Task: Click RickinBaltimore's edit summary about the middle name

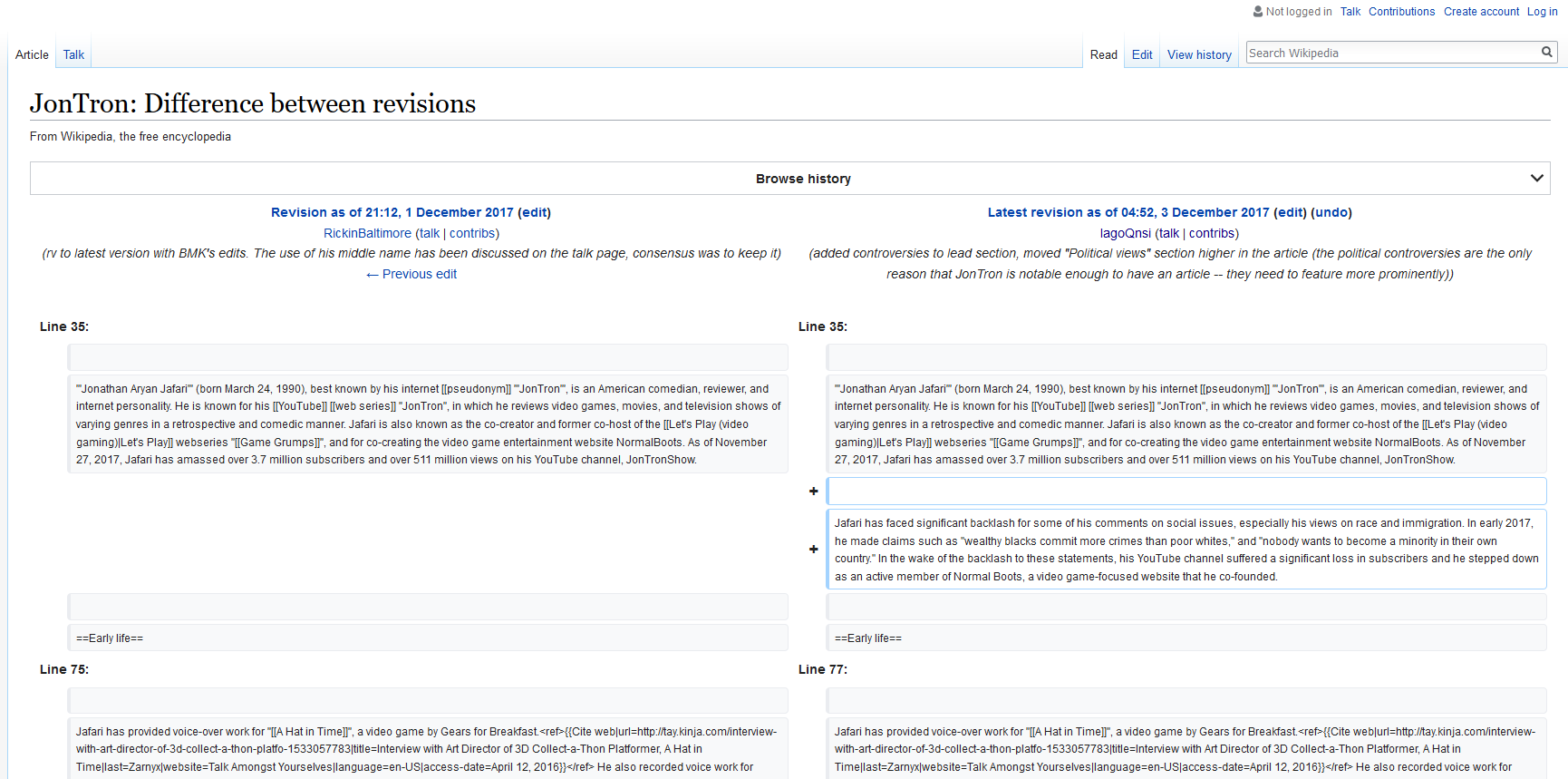Action: [x=411, y=253]
